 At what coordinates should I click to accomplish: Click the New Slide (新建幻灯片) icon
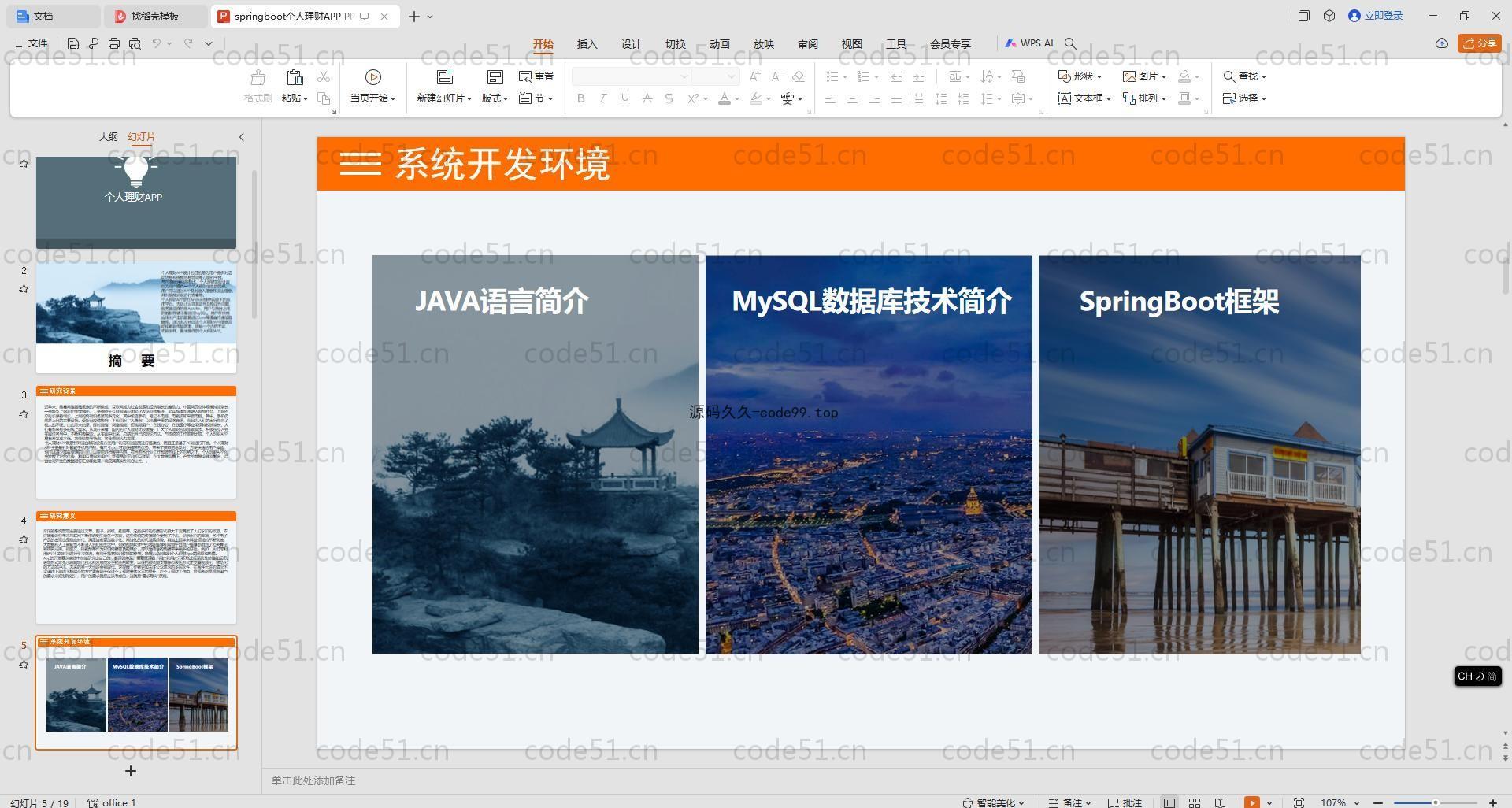click(445, 77)
